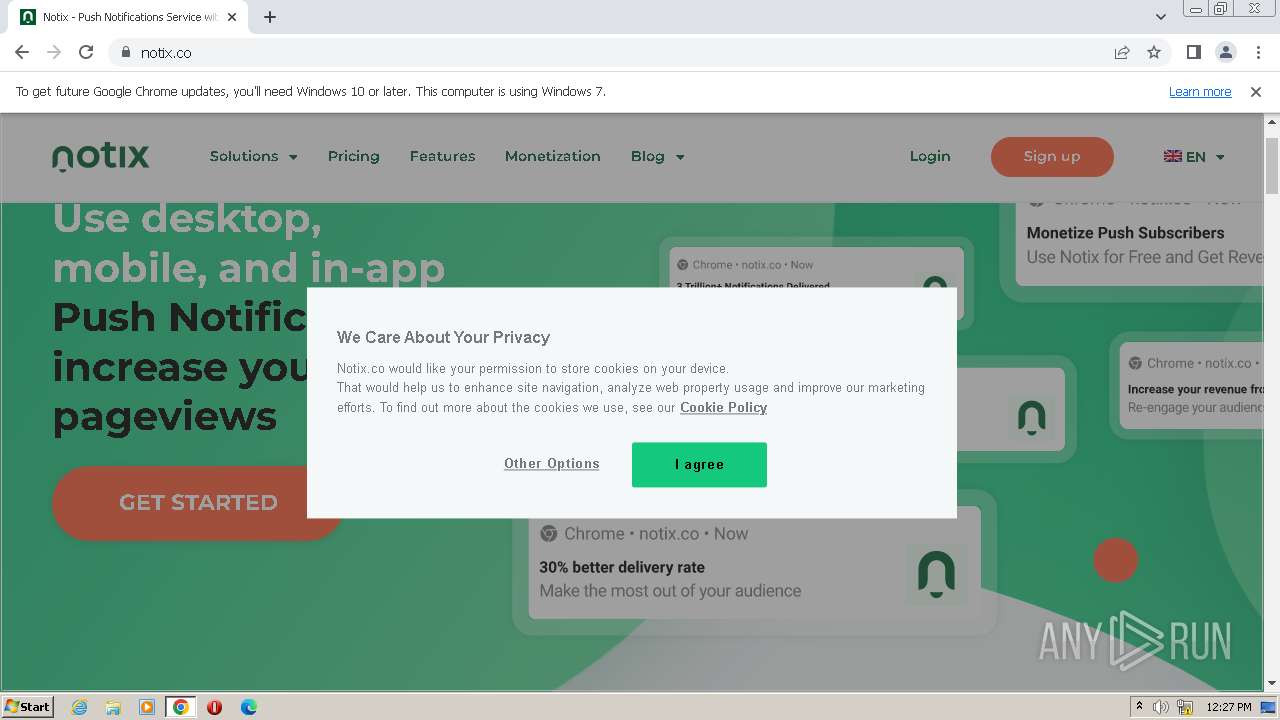Click the taskbar clock 12:27 PM
The image size is (1280, 720).
tap(1229, 707)
